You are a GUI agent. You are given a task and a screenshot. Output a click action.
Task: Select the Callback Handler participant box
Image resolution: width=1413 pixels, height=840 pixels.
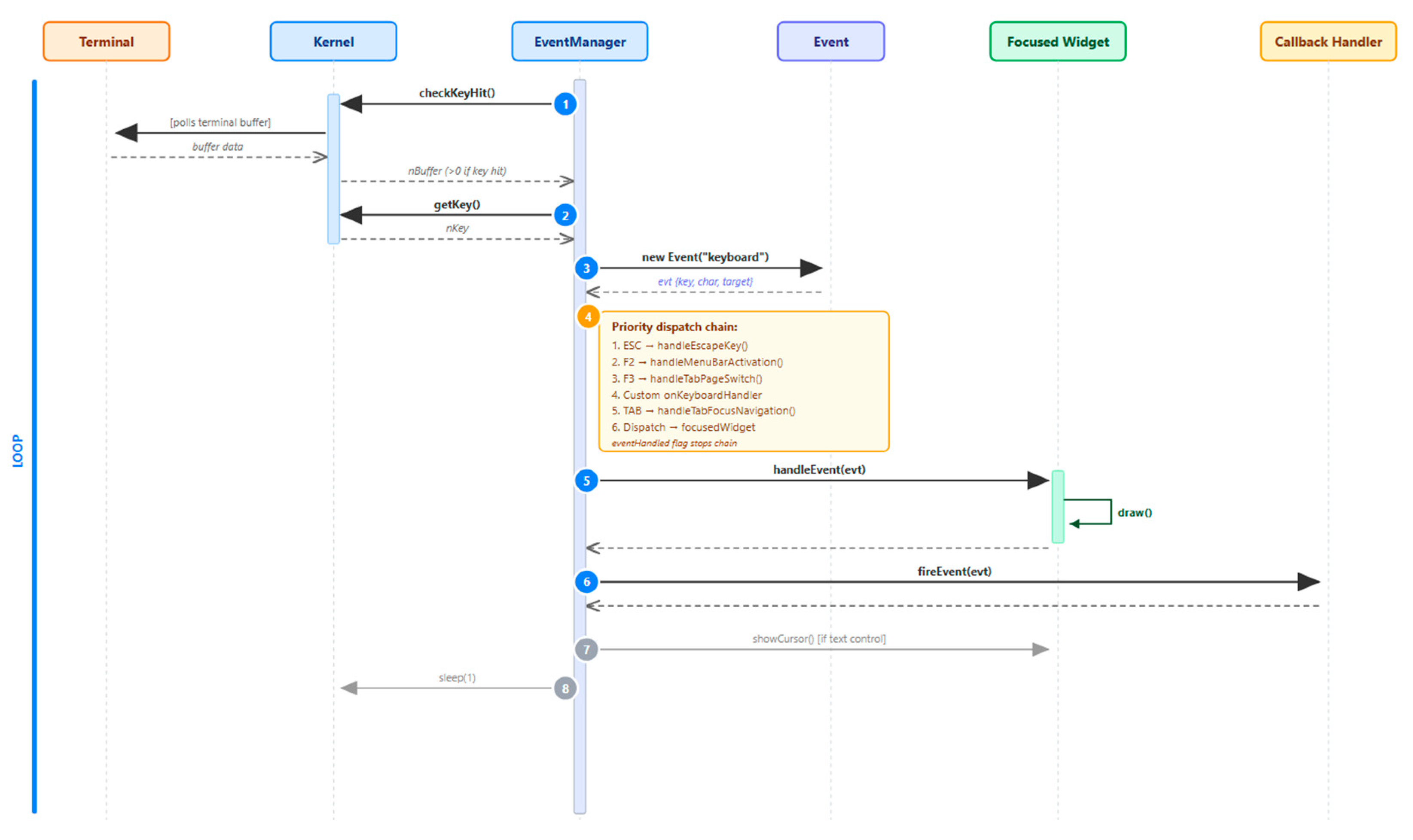click(1328, 41)
